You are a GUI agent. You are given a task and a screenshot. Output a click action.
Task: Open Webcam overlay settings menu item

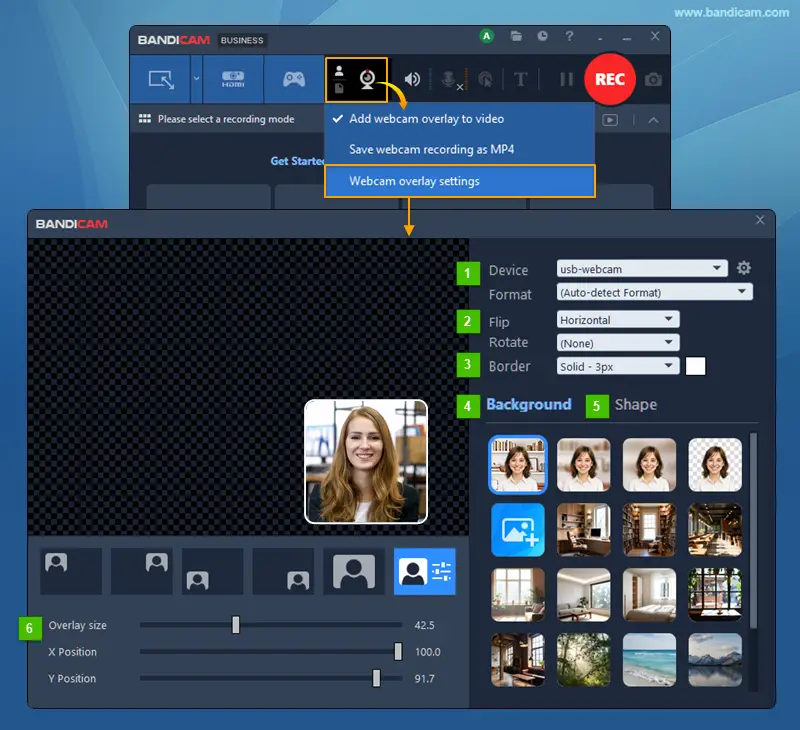(460, 181)
